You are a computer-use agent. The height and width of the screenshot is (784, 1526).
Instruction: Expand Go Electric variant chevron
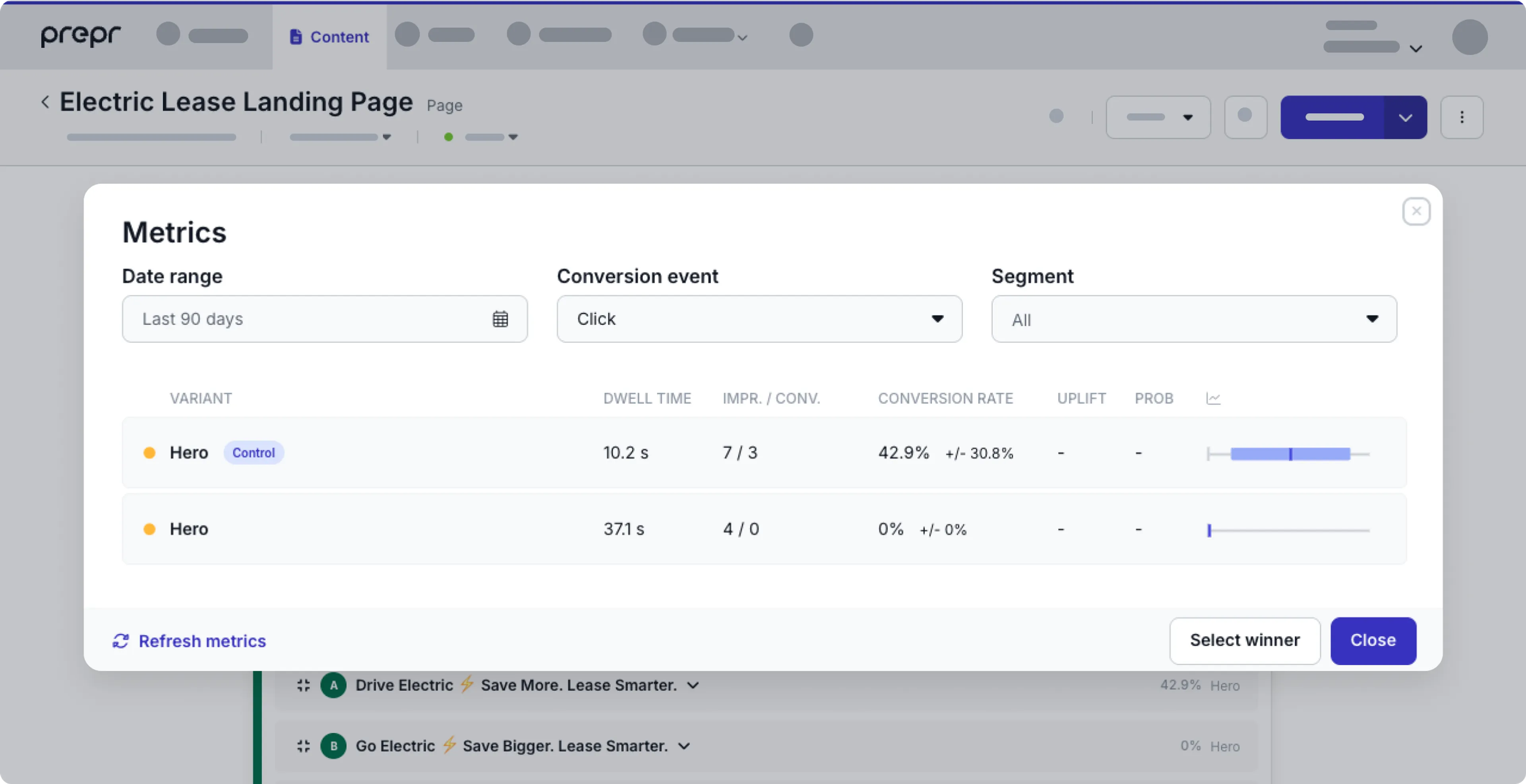(x=684, y=746)
